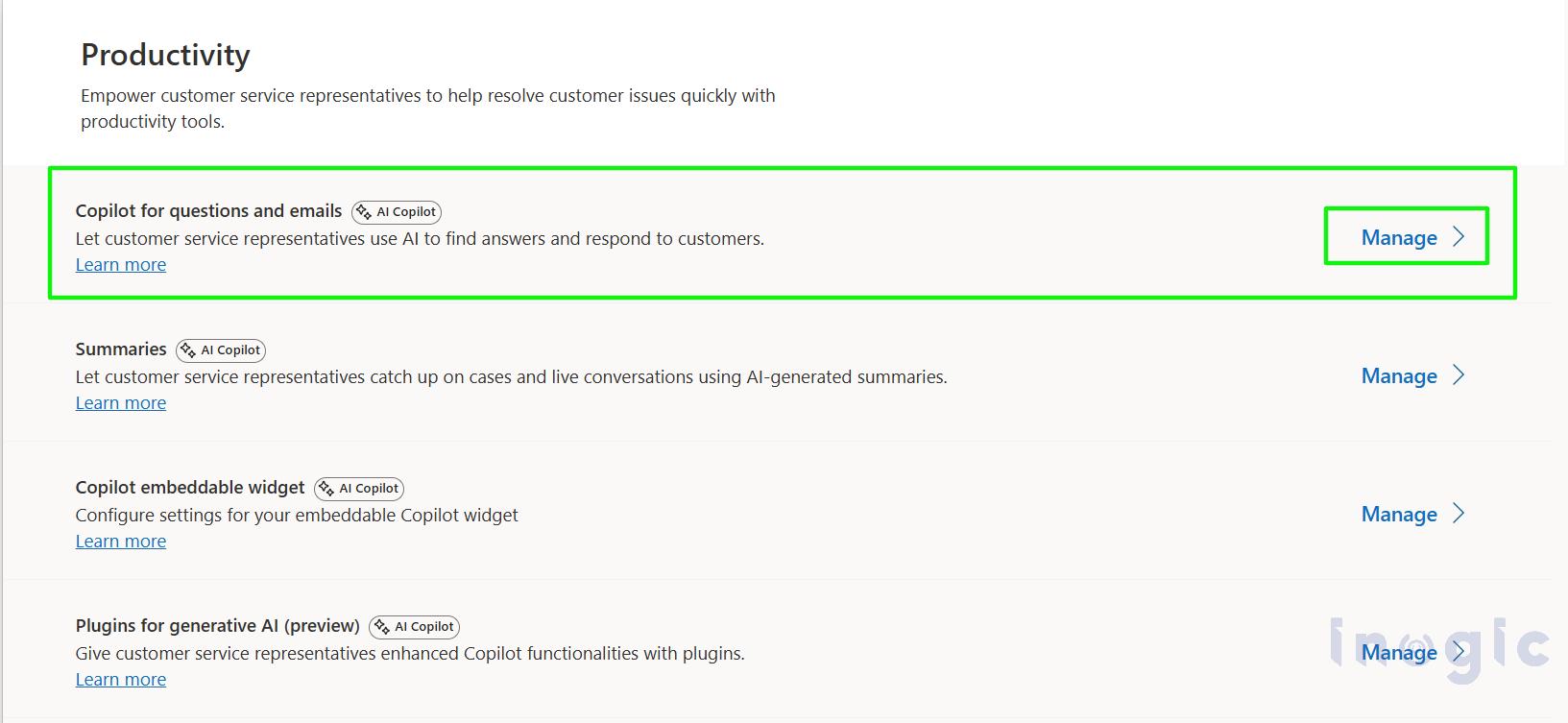Open Manage settings for Copilot embeddable widget
The height and width of the screenshot is (723, 1568).
click(x=1398, y=514)
